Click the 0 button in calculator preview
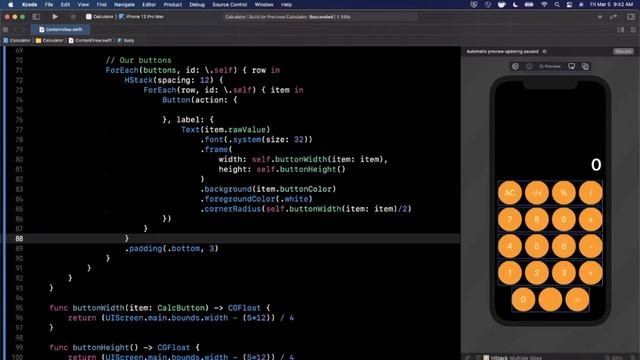The height and width of the screenshot is (360, 640). pos(523,300)
